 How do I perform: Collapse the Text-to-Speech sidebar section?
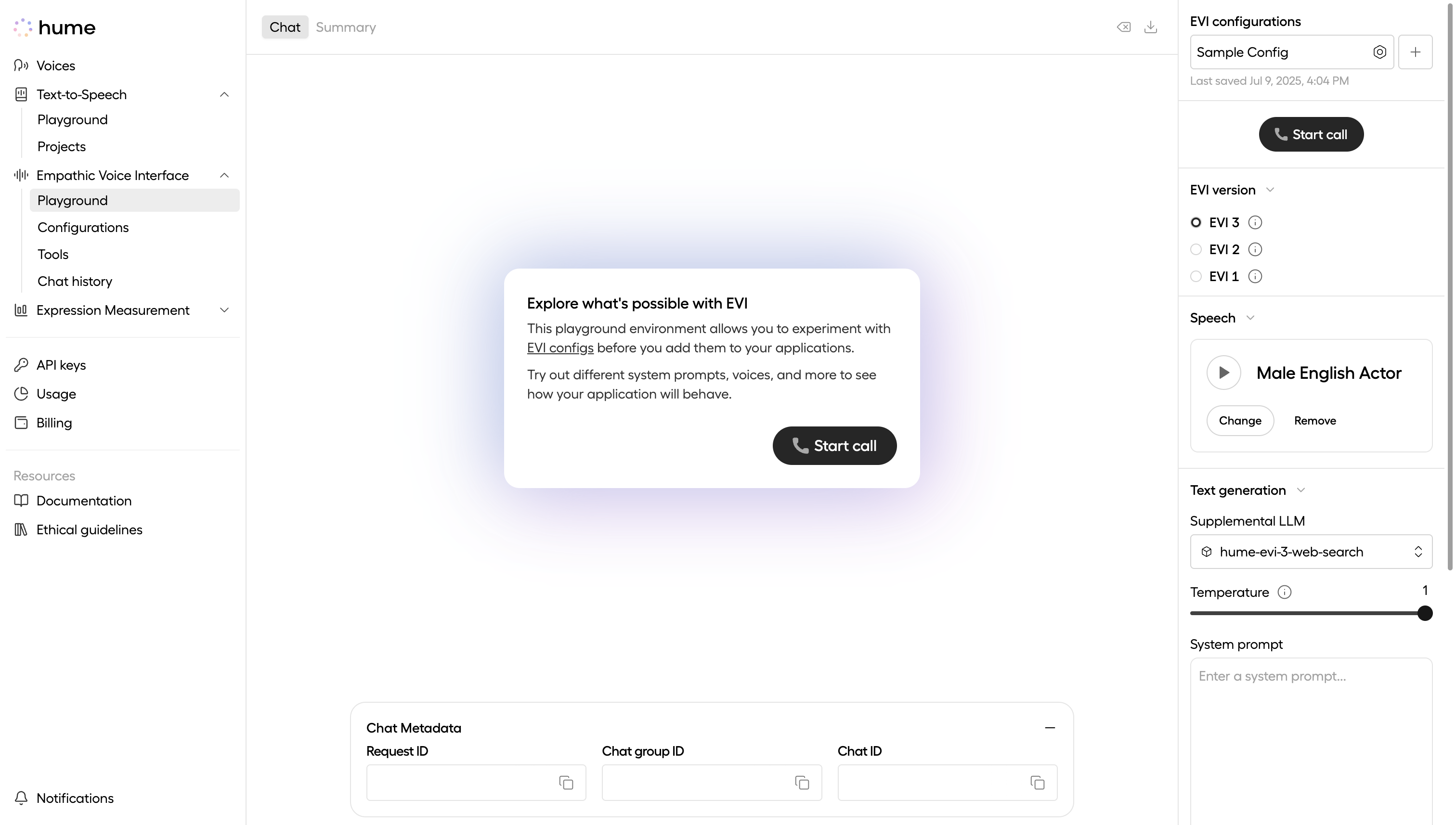click(224, 95)
